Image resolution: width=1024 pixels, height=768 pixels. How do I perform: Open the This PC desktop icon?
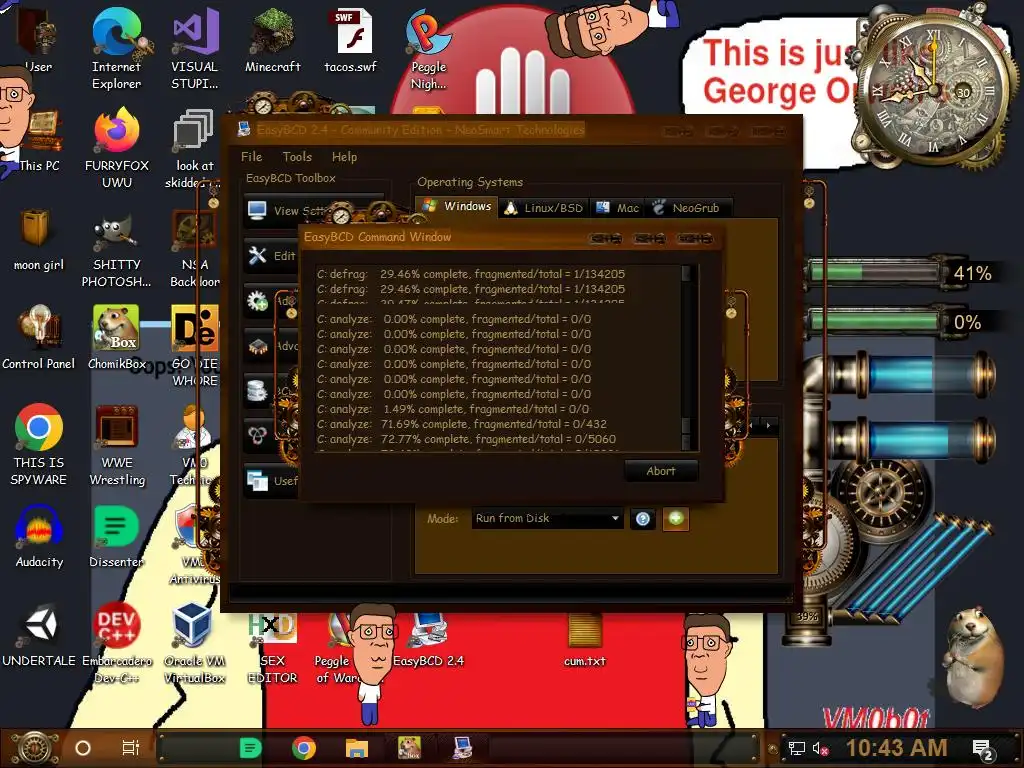(x=38, y=140)
